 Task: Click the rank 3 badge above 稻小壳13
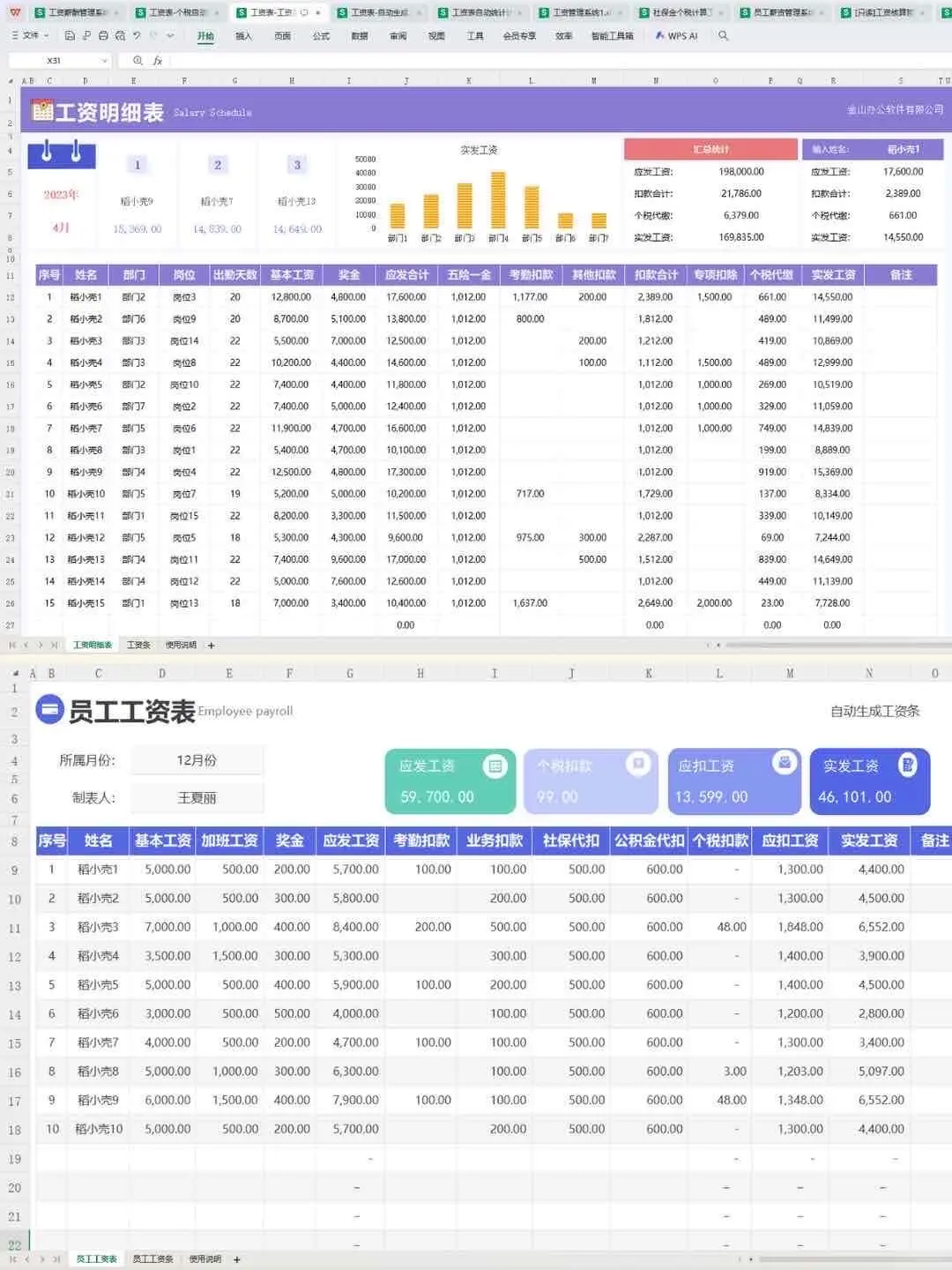point(297,165)
